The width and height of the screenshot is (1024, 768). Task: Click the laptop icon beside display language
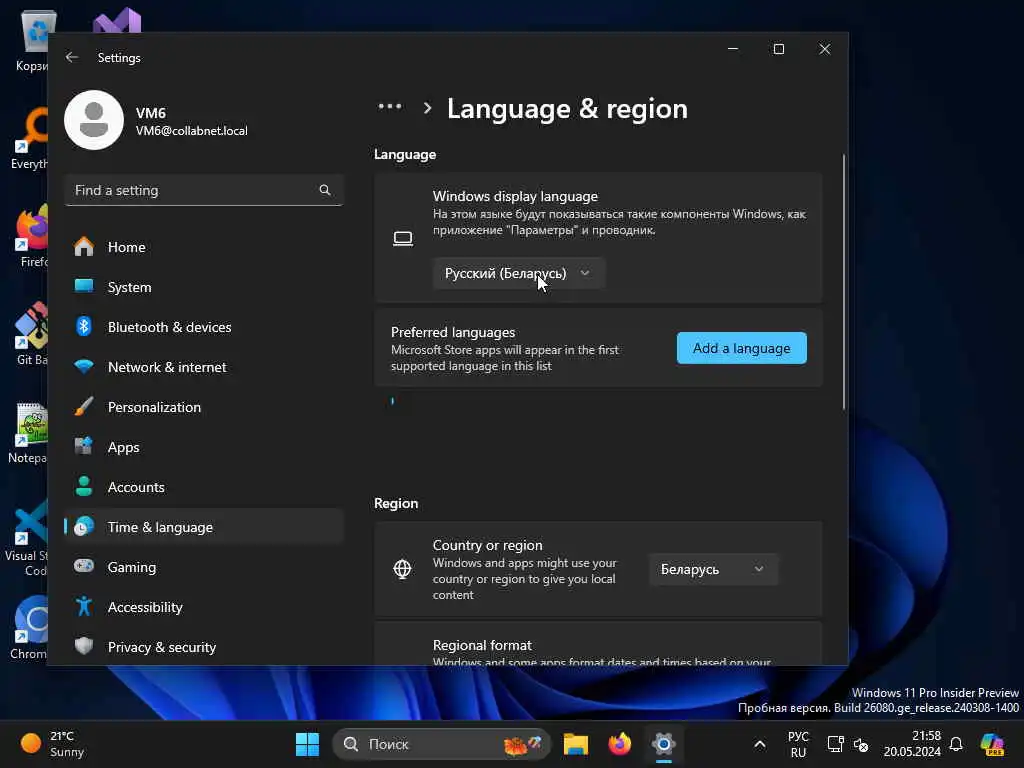(x=403, y=238)
